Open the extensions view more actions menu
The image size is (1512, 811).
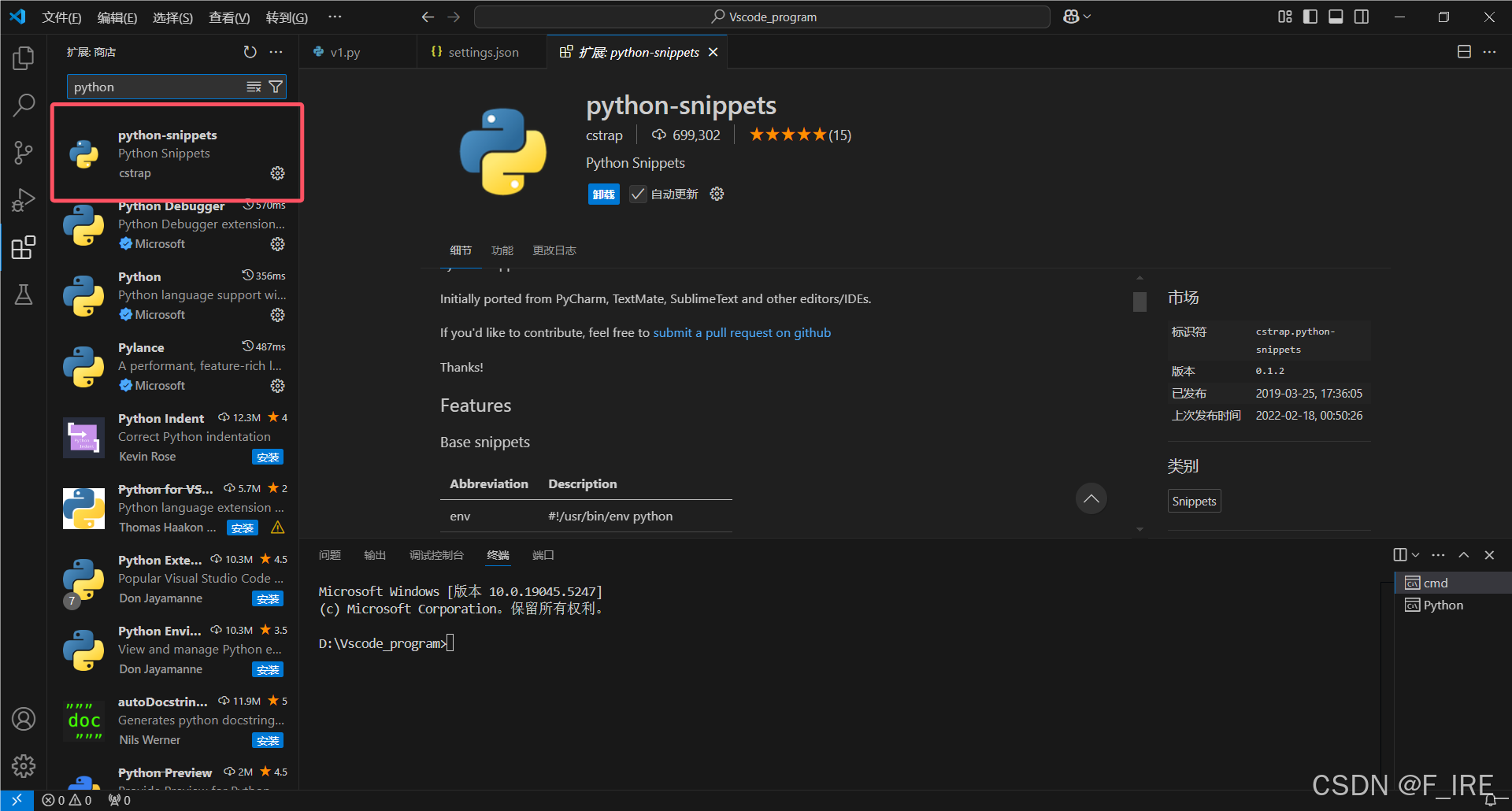click(x=276, y=51)
